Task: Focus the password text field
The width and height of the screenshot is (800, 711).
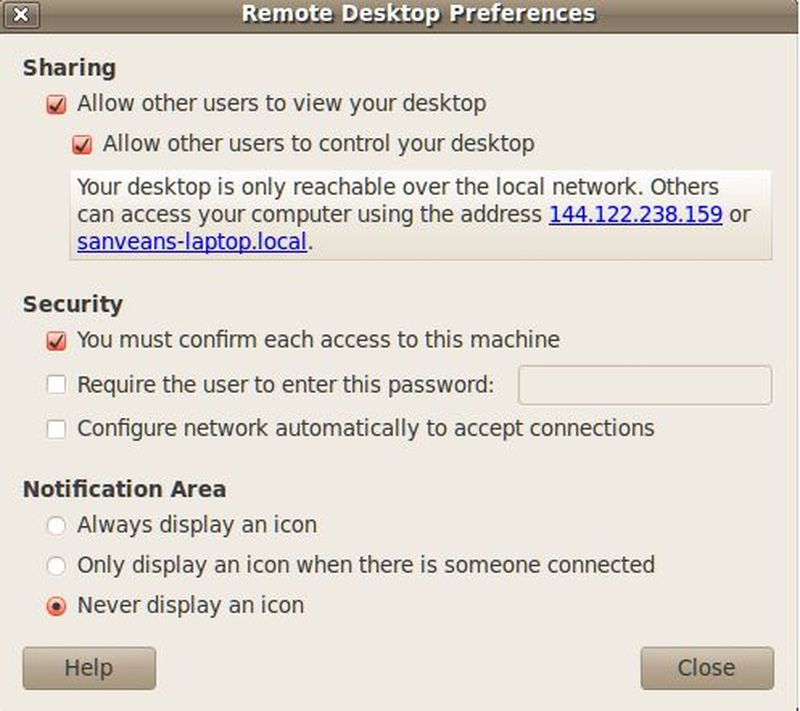Action: [x=644, y=385]
